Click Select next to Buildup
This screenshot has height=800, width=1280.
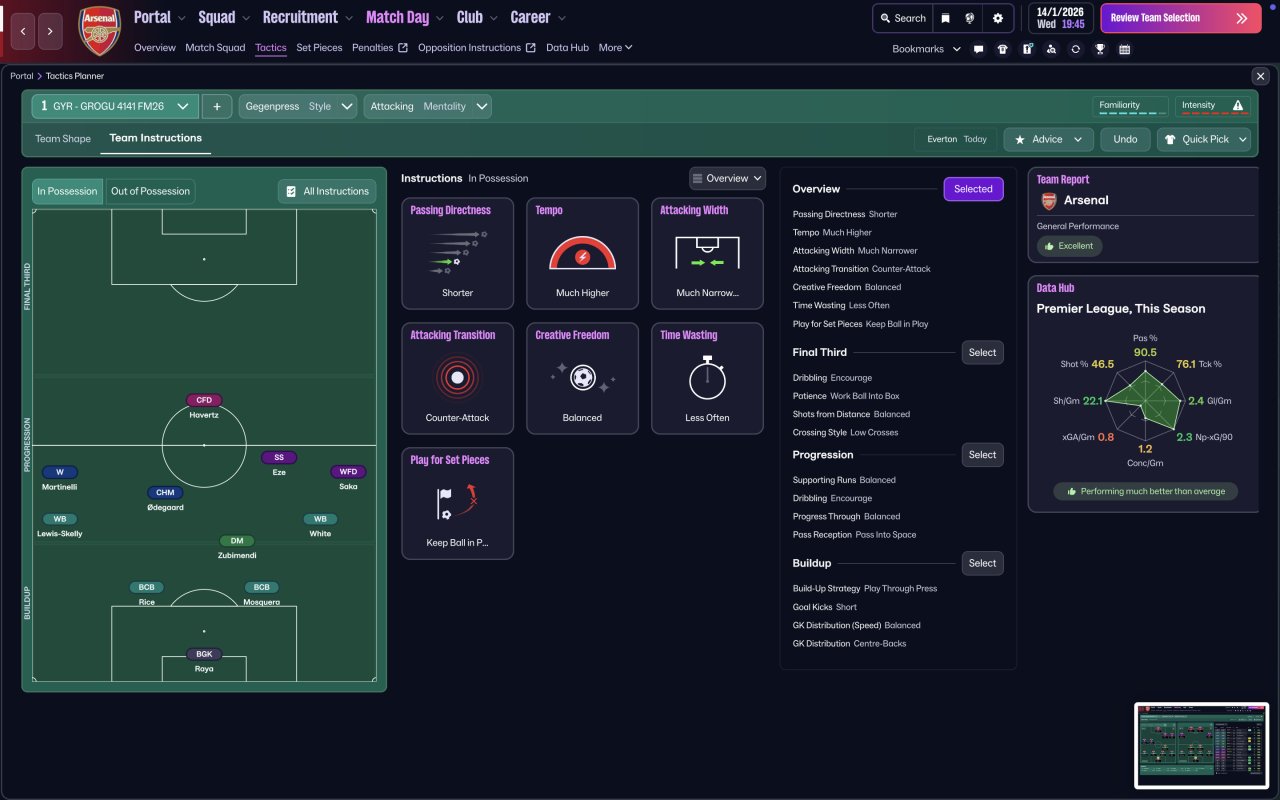[x=982, y=563]
